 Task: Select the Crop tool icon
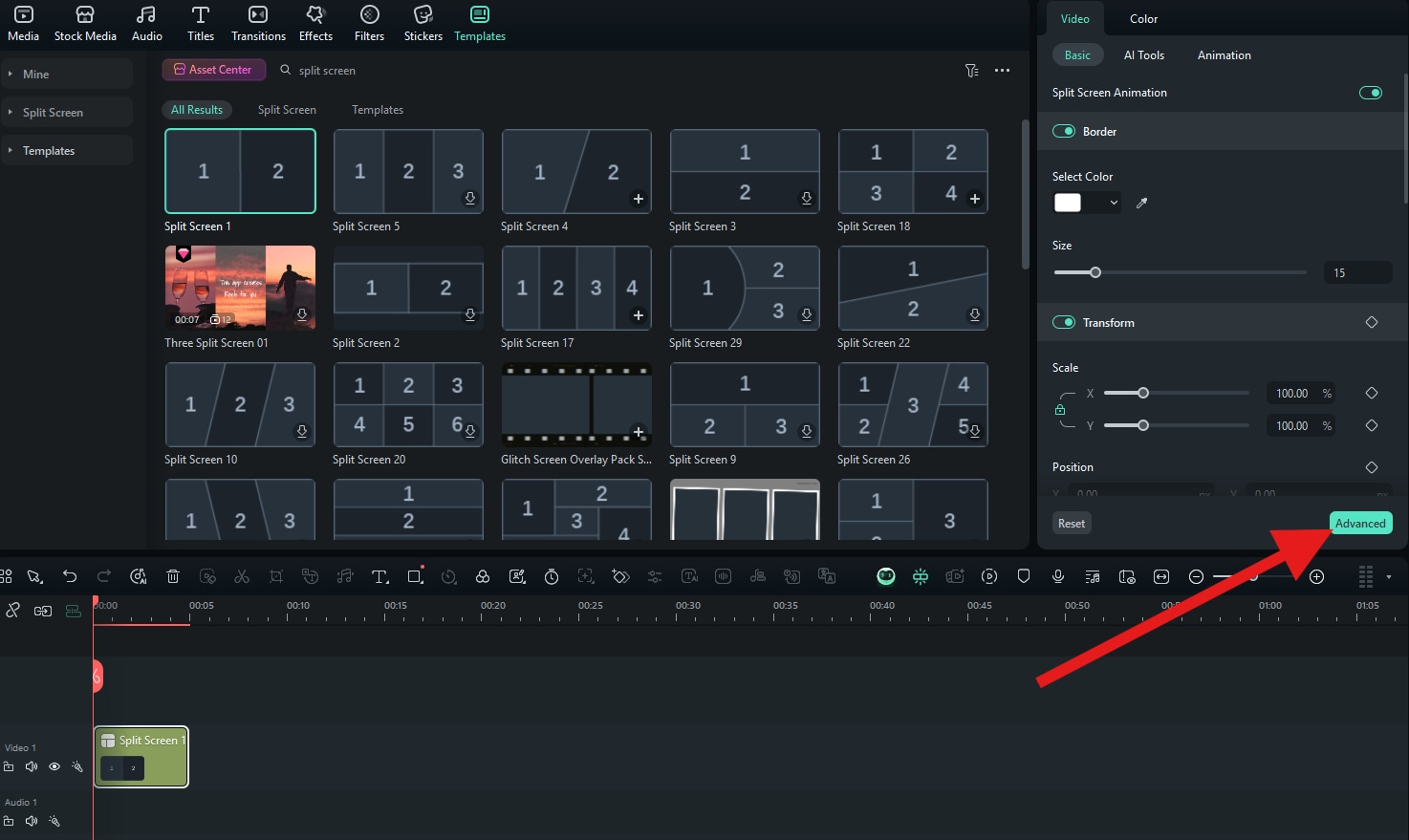(276, 576)
